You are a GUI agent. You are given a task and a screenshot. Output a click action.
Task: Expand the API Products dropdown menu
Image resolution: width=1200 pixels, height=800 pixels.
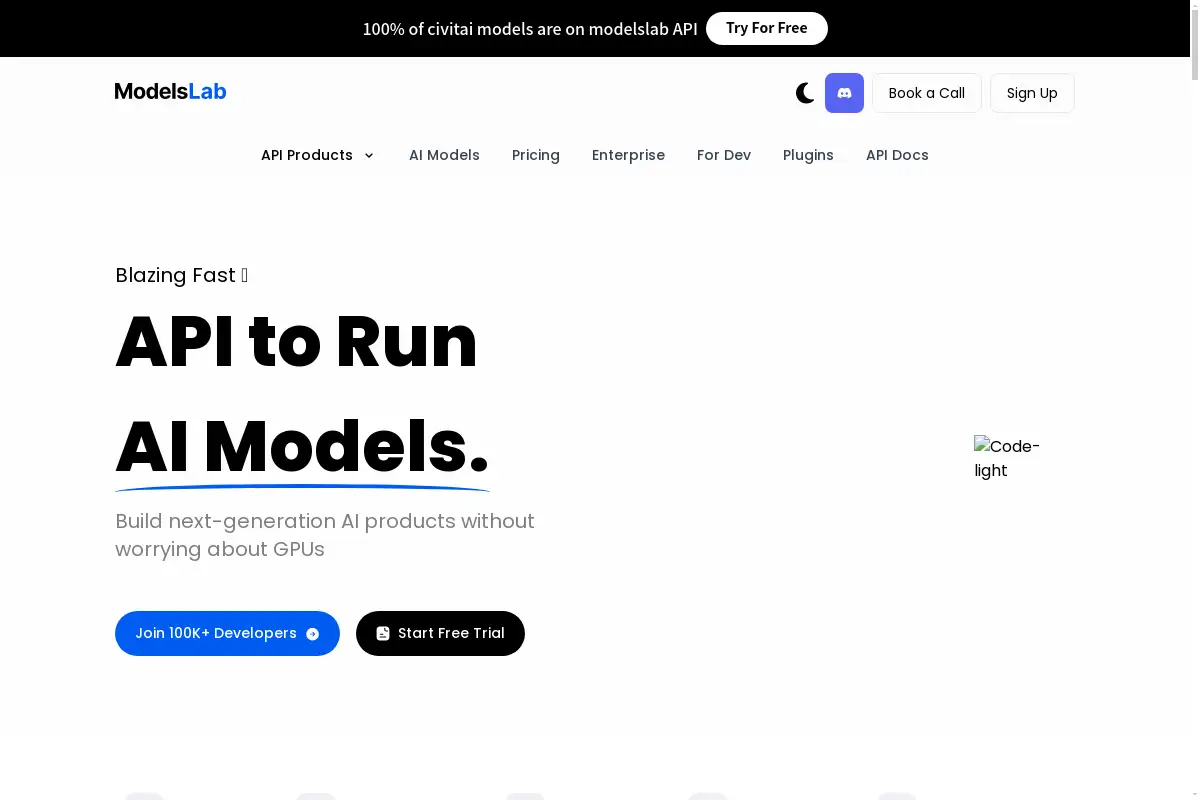click(x=318, y=155)
